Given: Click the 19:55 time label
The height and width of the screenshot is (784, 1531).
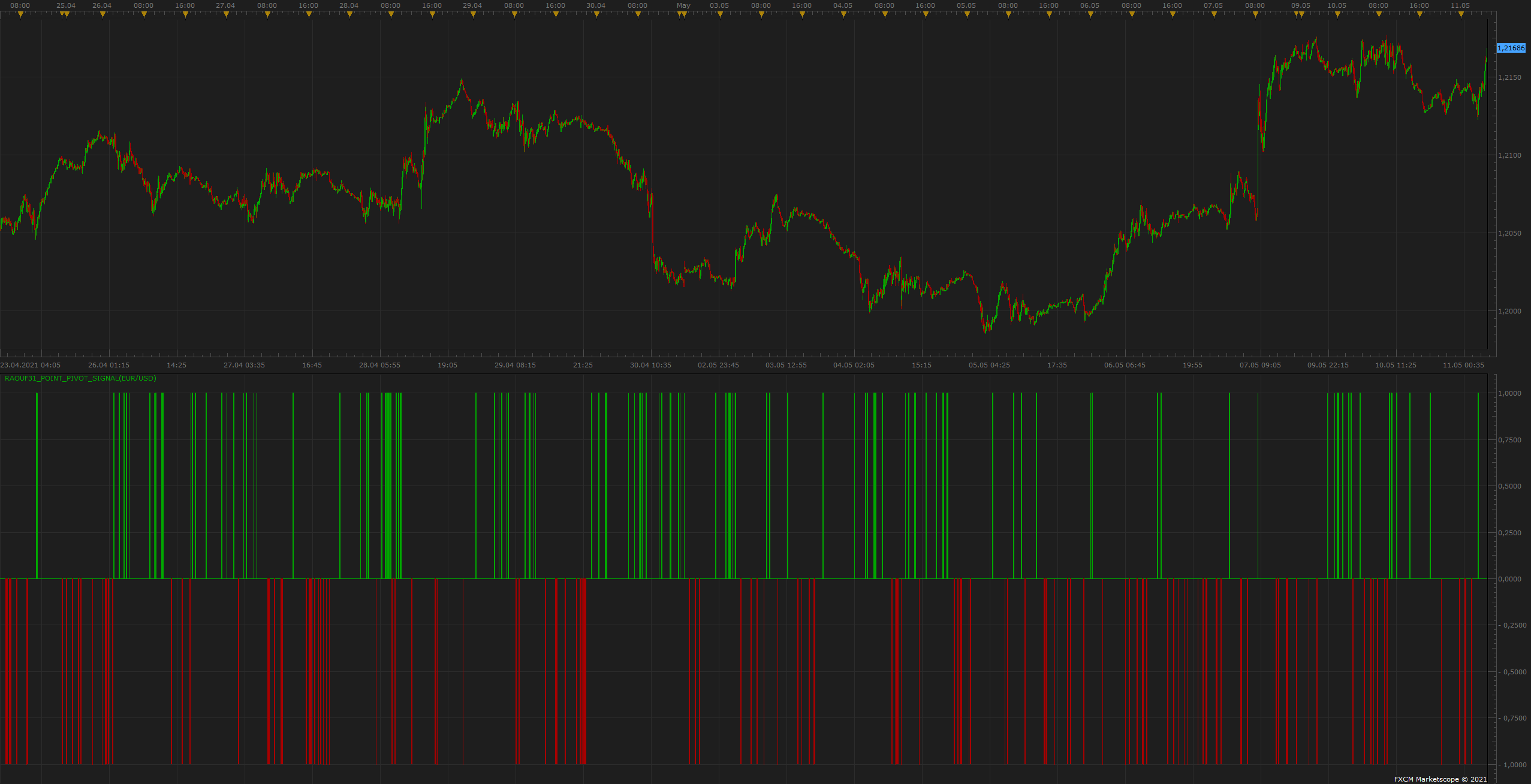Looking at the screenshot, I should point(1192,365).
